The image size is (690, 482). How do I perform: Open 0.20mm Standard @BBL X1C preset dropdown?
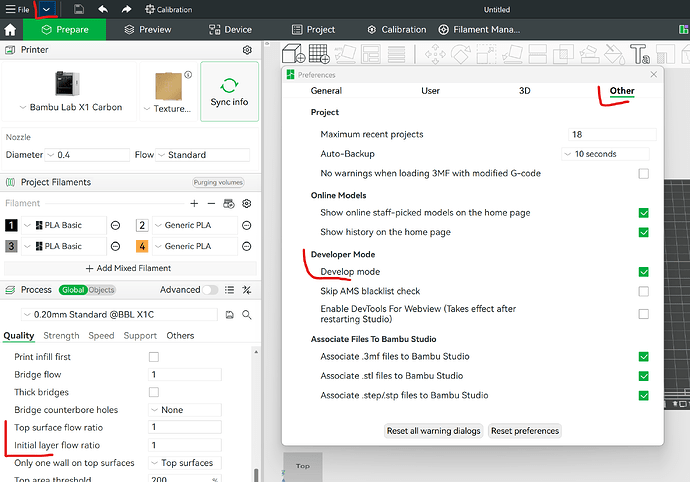(x=119, y=314)
